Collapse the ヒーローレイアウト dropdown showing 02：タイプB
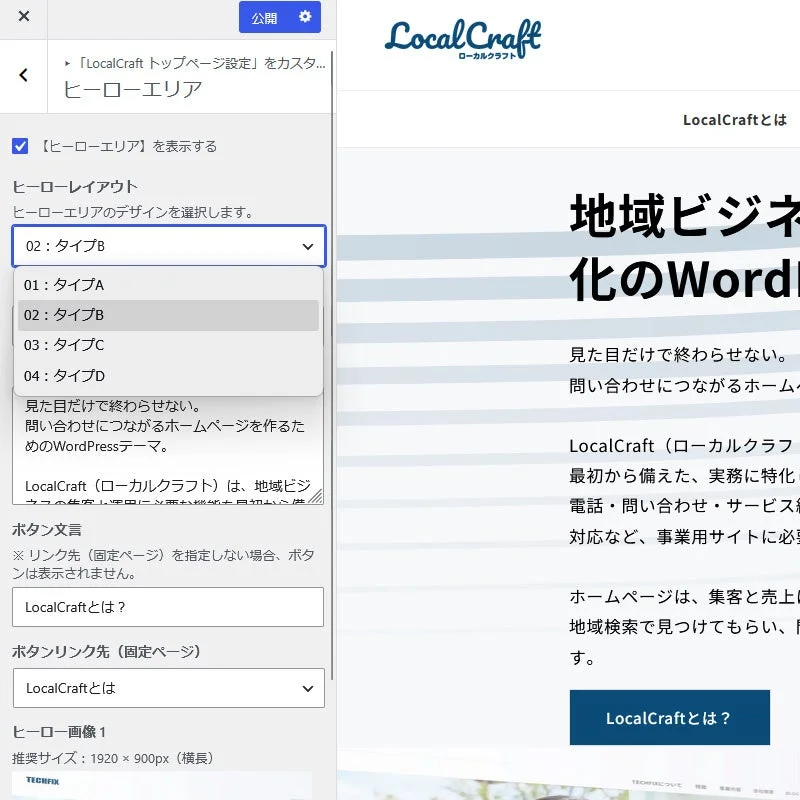Image resolution: width=800 pixels, height=800 pixels. [169, 246]
